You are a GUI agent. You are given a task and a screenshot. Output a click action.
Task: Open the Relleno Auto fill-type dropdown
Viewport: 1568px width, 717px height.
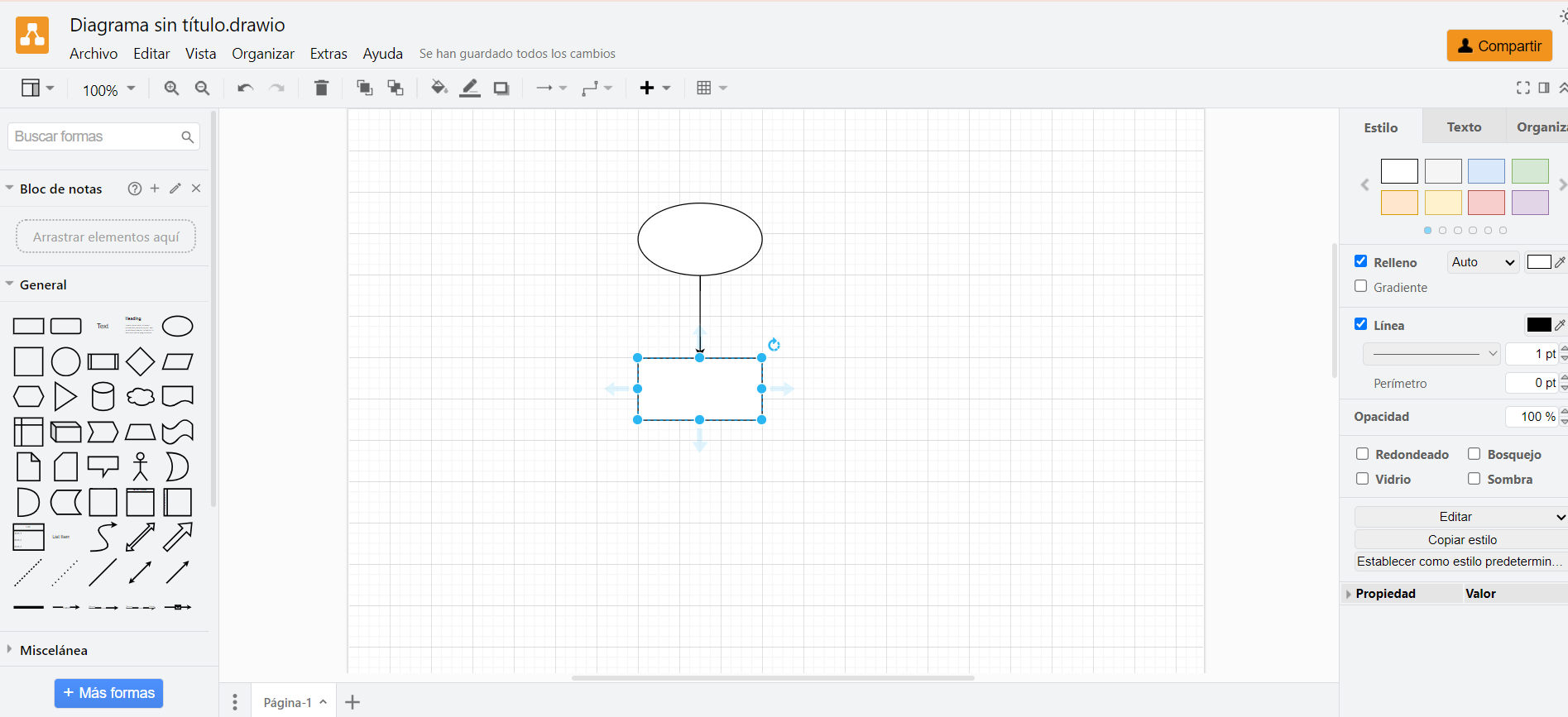point(1483,262)
